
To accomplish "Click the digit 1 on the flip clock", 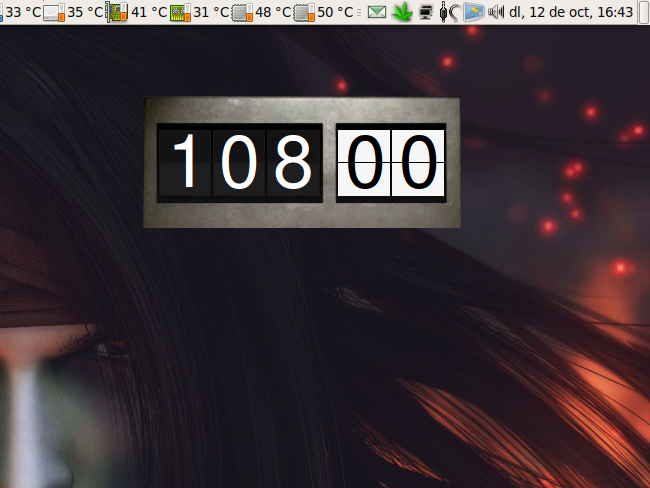I will pyautogui.click(x=184, y=163).
